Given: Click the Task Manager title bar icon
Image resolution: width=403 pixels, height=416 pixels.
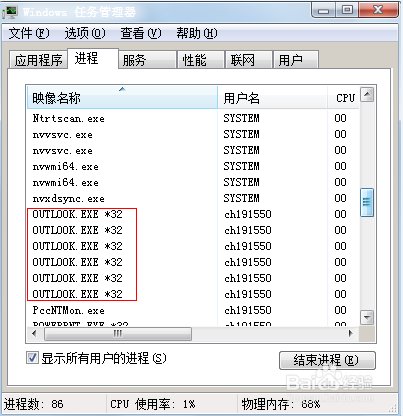Looking at the screenshot, I should click(x=10, y=12).
